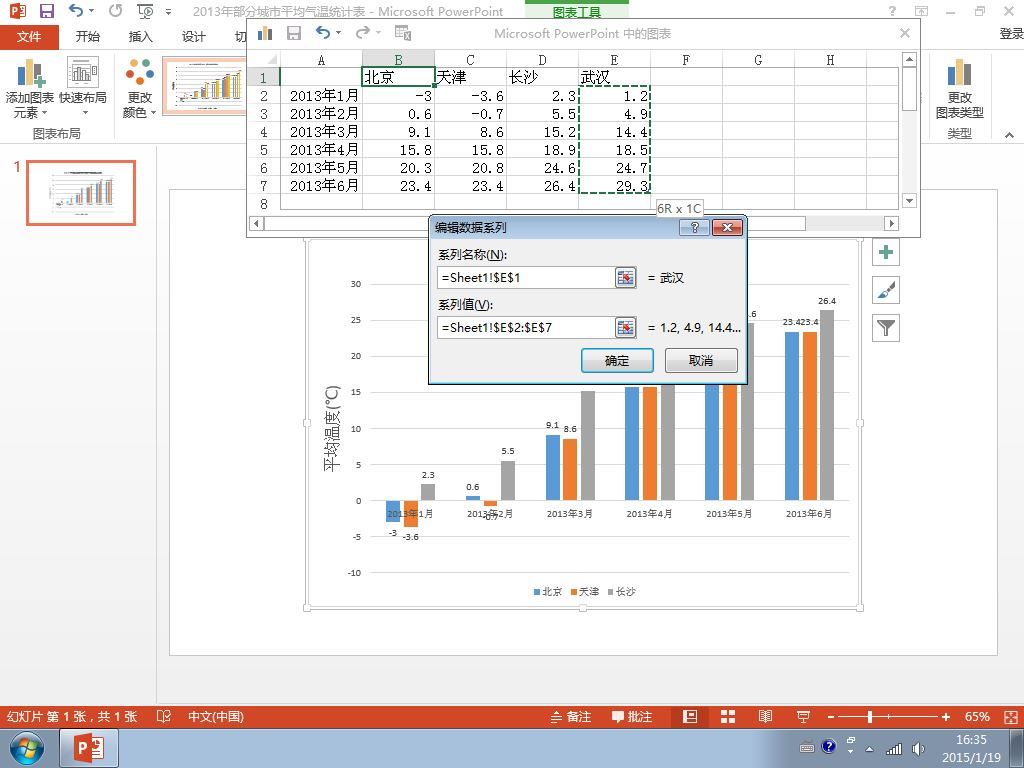1024x768 pixels.
Task: Close the 编辑数据系列 dialog
Action: pos(727,227)
